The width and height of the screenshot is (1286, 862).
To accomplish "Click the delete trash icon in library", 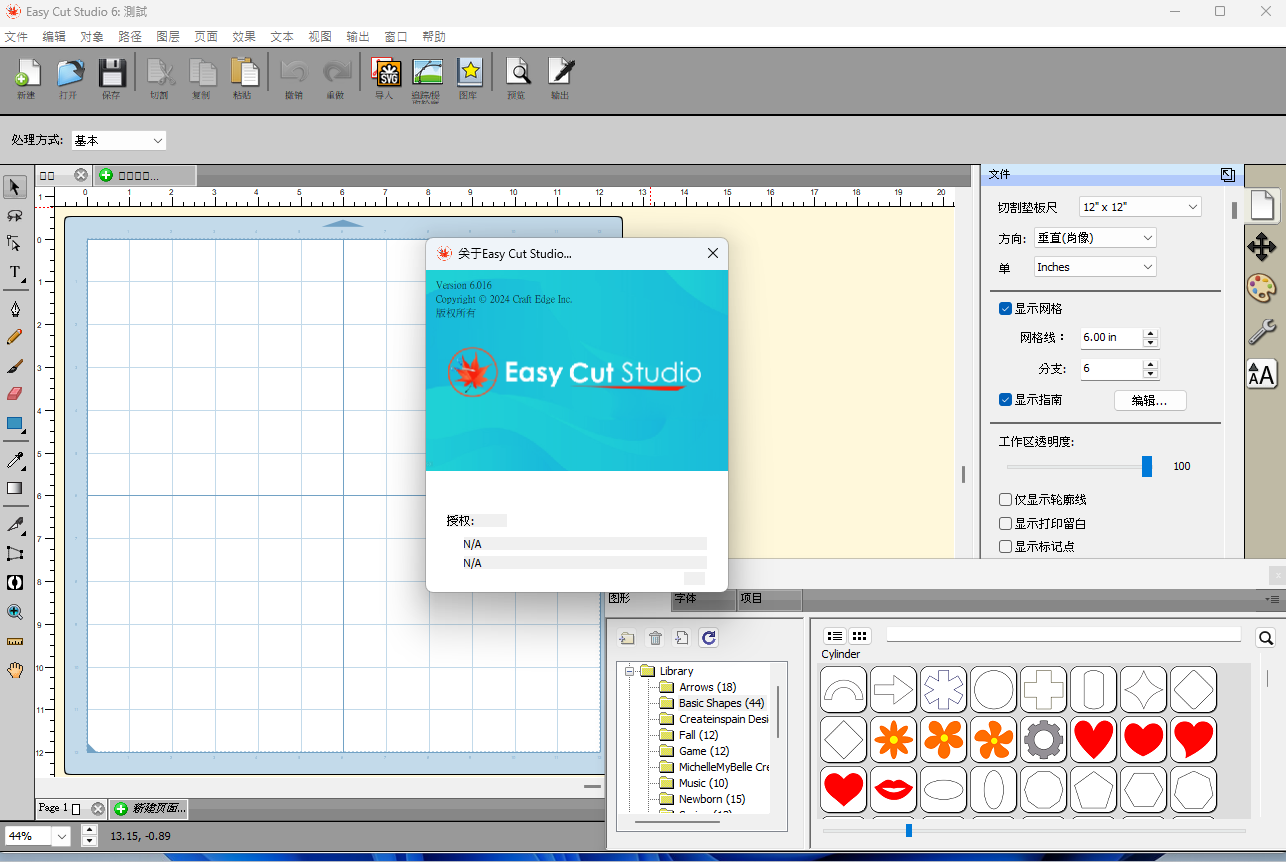I will [x=655, y=638].
